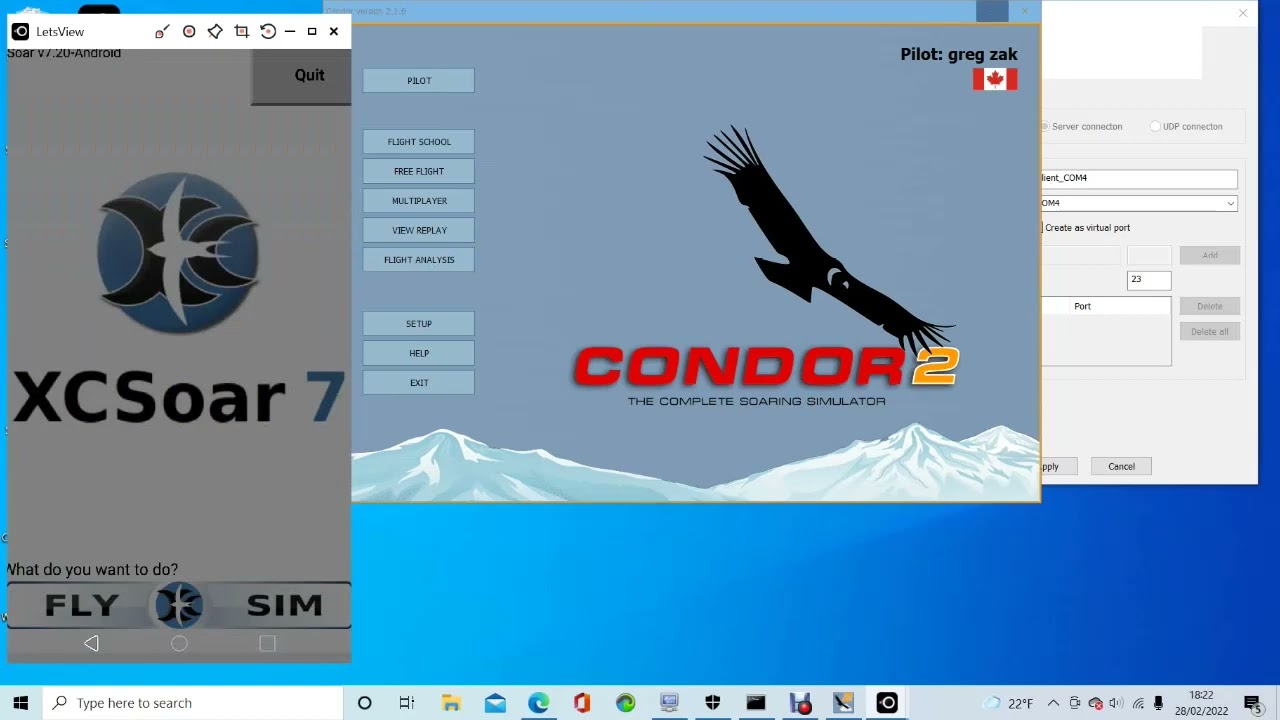Open MULTIPLAYER in Condor menu
The width and height of the screenshot is (1280, 720).
pyautogui.click(x=419, y=201)
